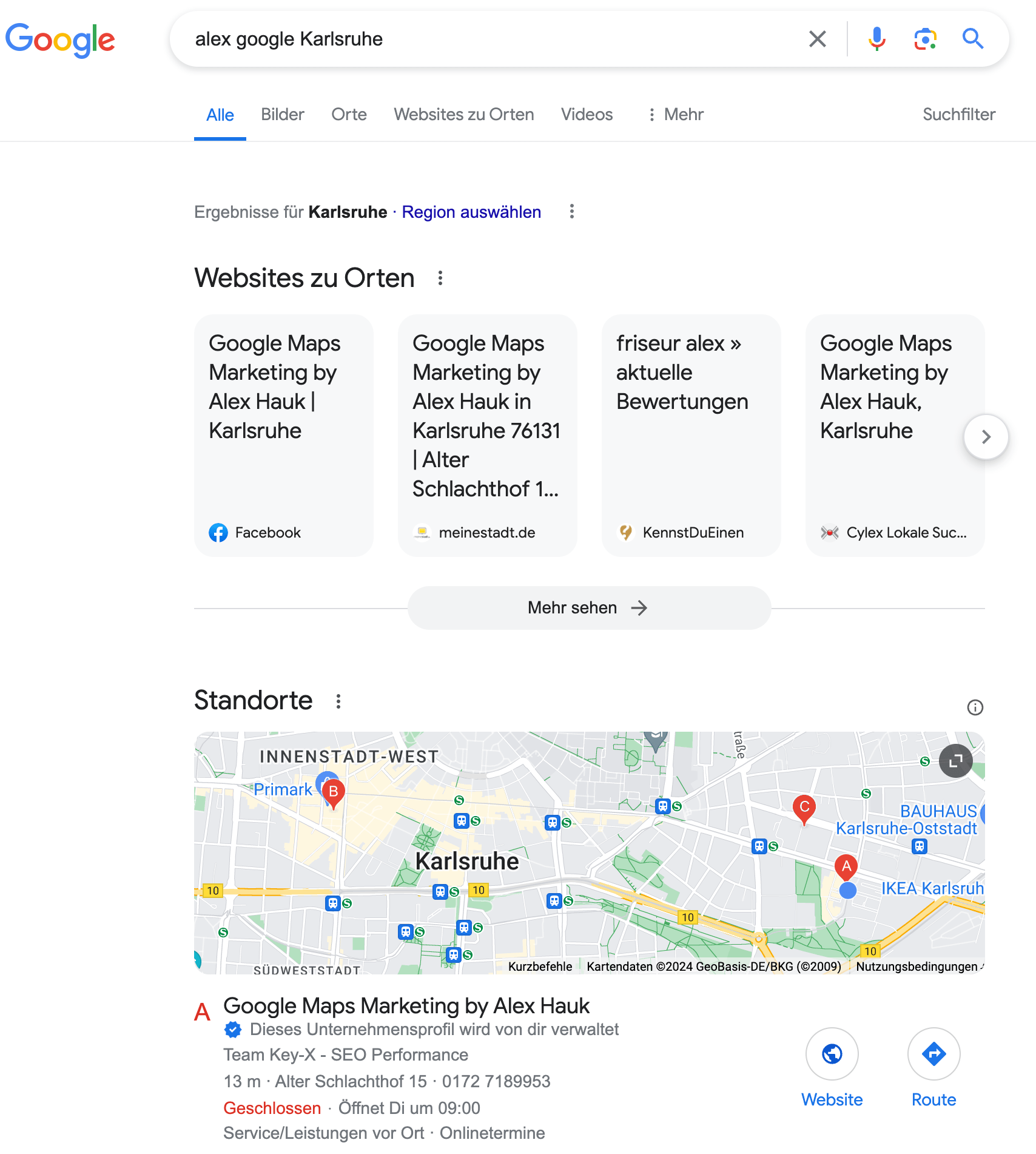The width and height of the screenshot is (1036, 1154).
Task: Select map pin B near Primark
Action: 333,794
